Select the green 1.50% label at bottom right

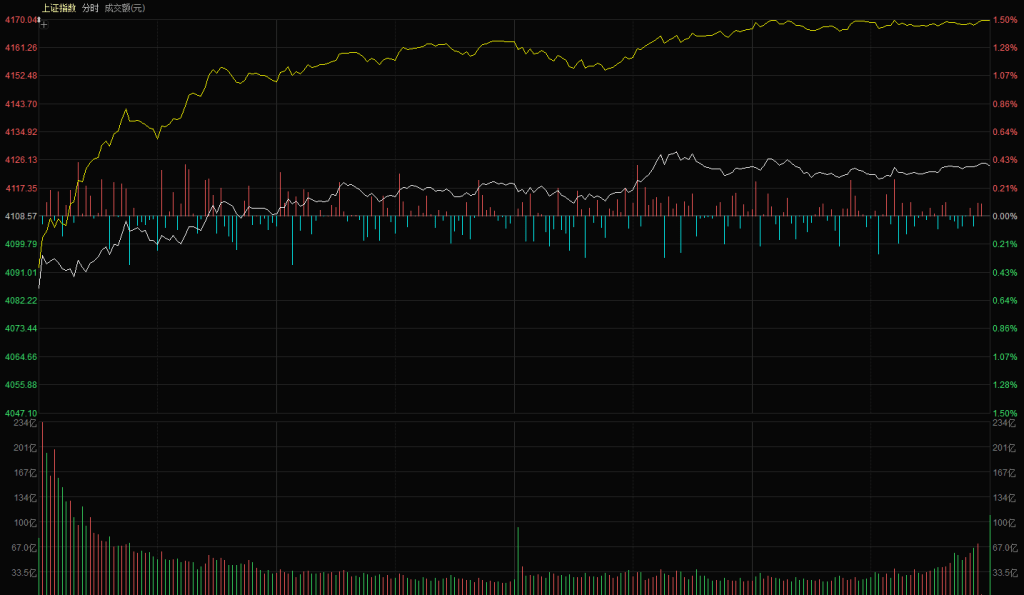(x=1005, y=413)
